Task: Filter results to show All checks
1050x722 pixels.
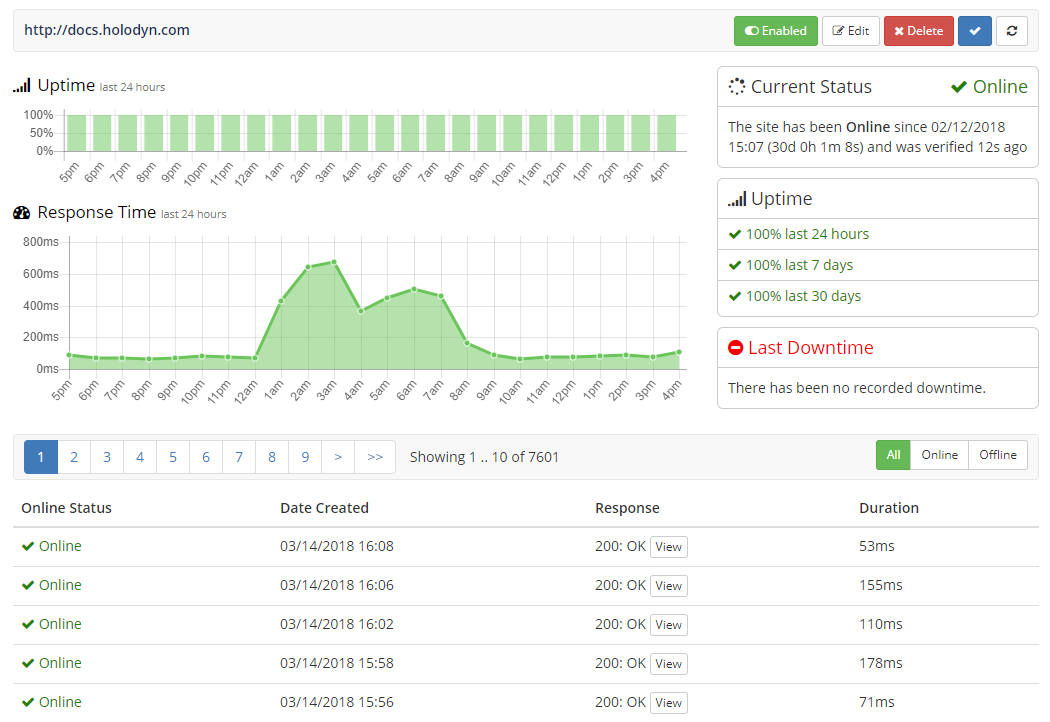Action: (893, 455)
